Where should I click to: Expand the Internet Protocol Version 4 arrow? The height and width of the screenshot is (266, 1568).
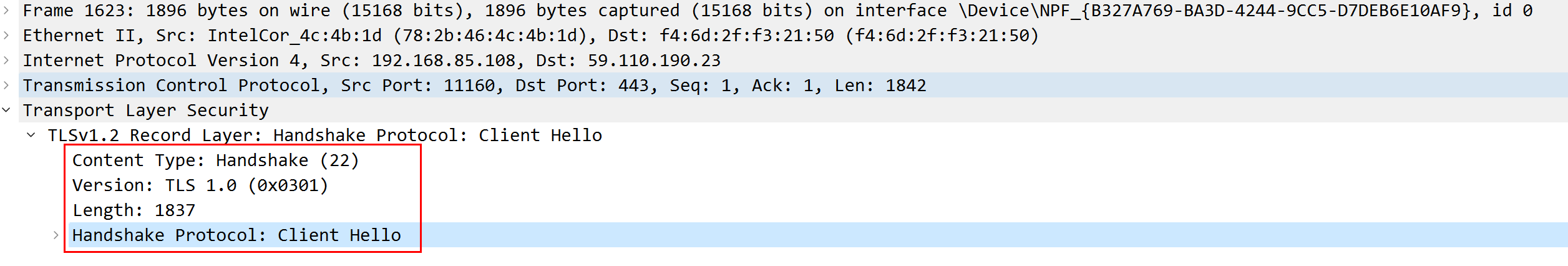6,61
